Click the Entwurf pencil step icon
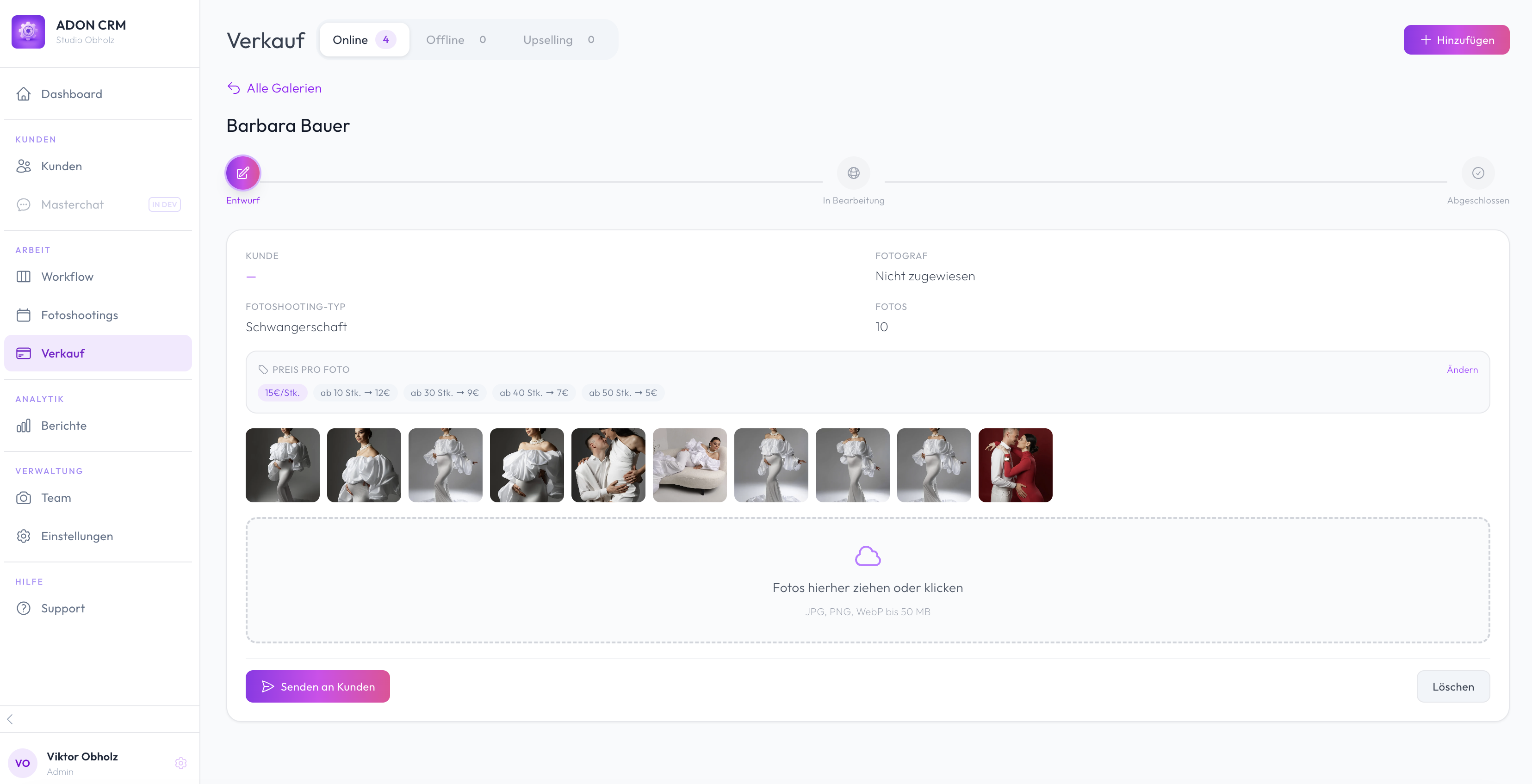 coord(242,173)
